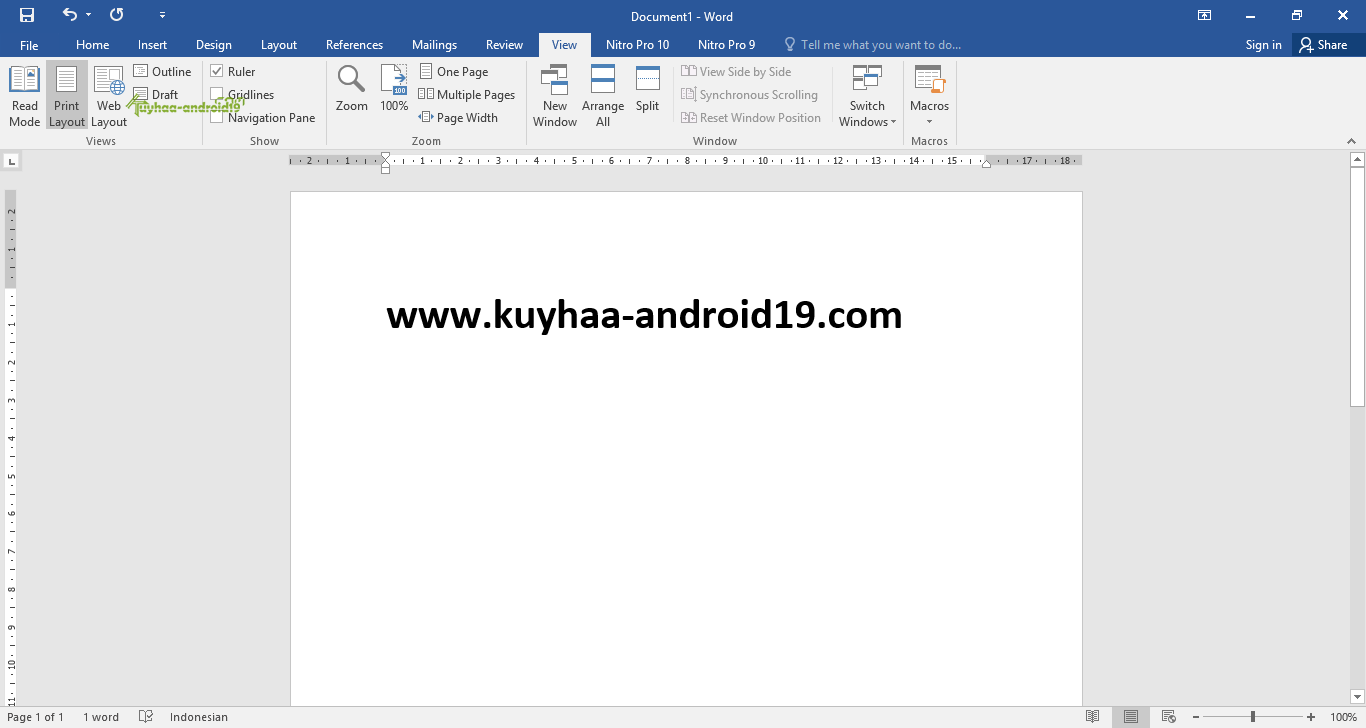Open Customize Quick Access Toolbar dropdown

pyautogui.click(x=163, y=15)
